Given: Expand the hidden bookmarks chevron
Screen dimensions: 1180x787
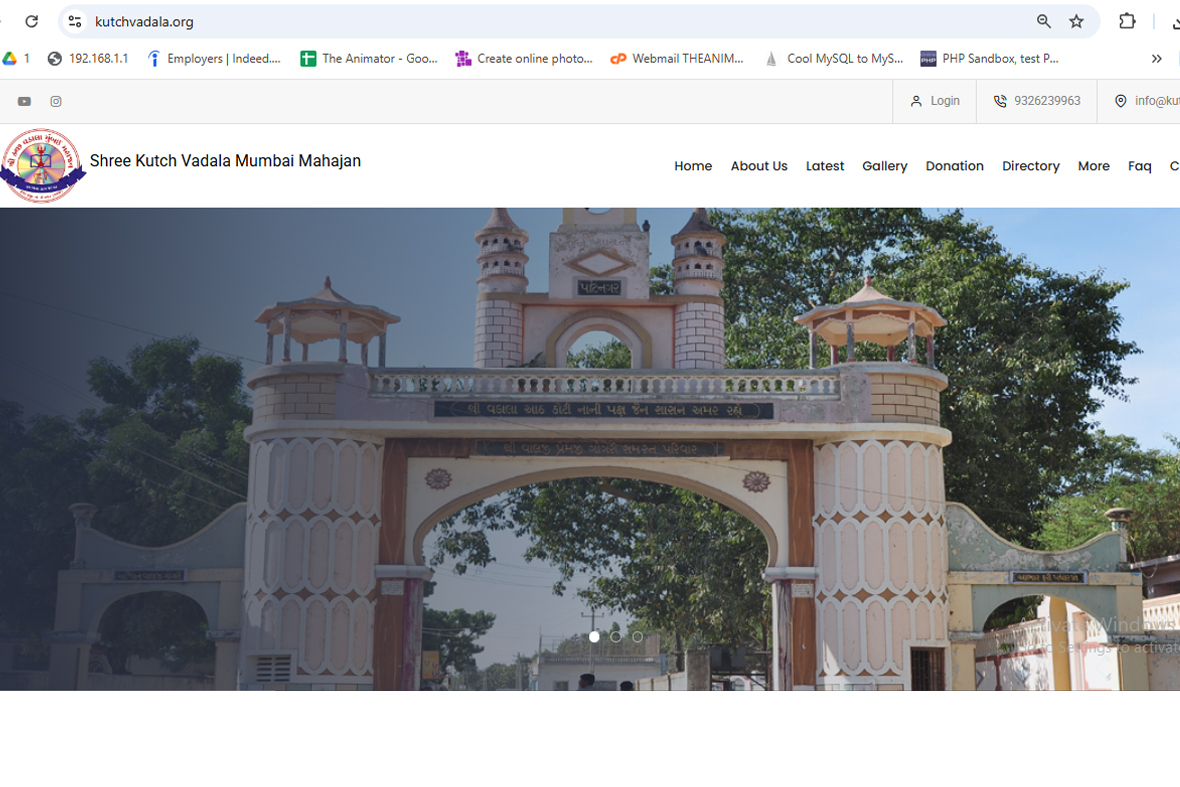Looking at the screenshot, I should click(x=1157, y=58).
